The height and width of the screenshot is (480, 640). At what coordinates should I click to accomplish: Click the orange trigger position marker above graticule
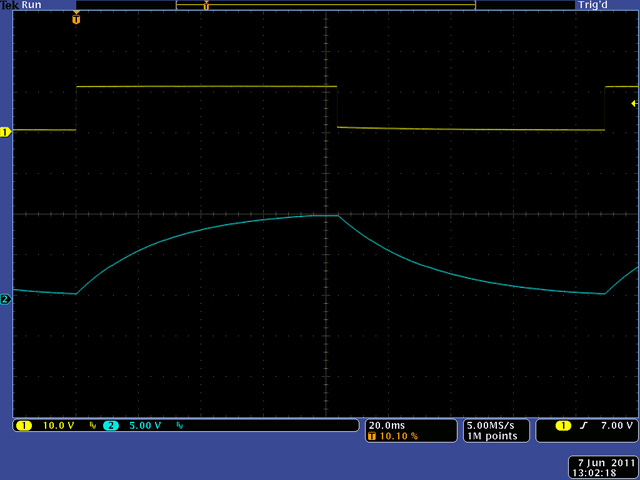coord(76,19)
